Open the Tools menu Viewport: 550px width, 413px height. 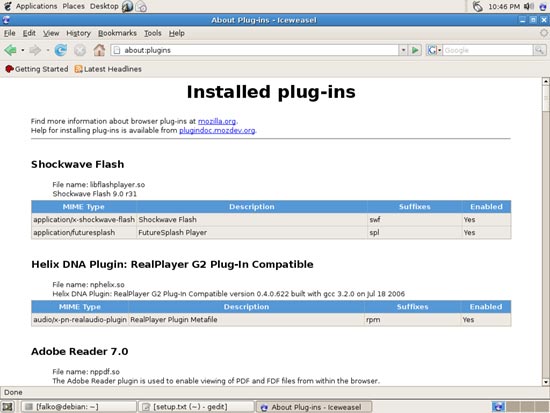coord(153,33)
